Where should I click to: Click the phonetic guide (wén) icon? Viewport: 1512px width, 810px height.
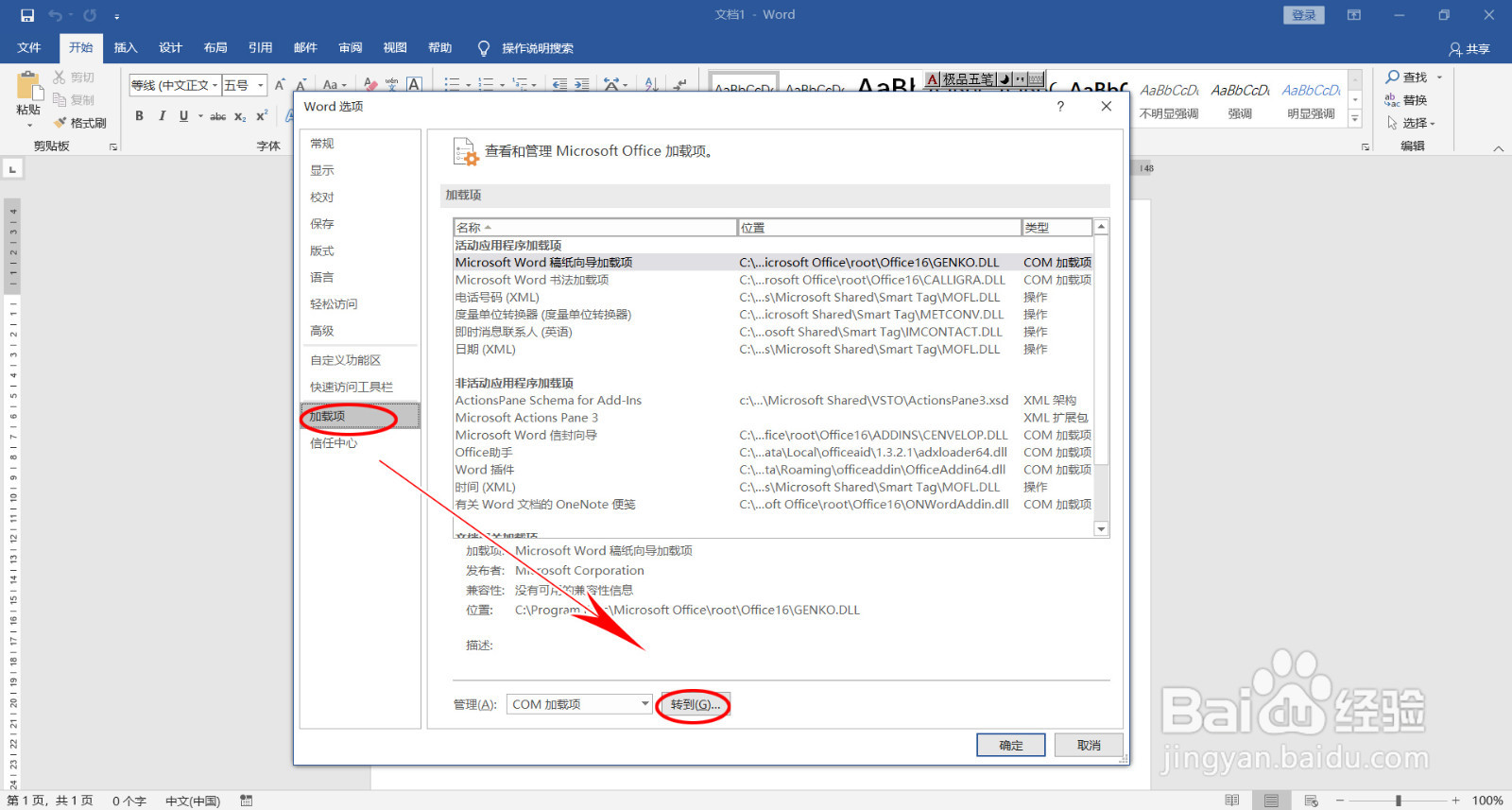click(392, 85)
